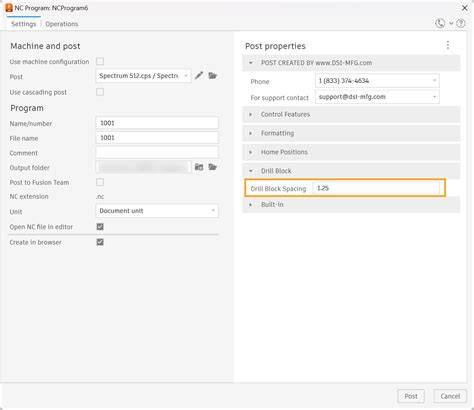This screenshot has width=474, height=410.
Task: Open the post library folder icon
Action: click(213, 76)
